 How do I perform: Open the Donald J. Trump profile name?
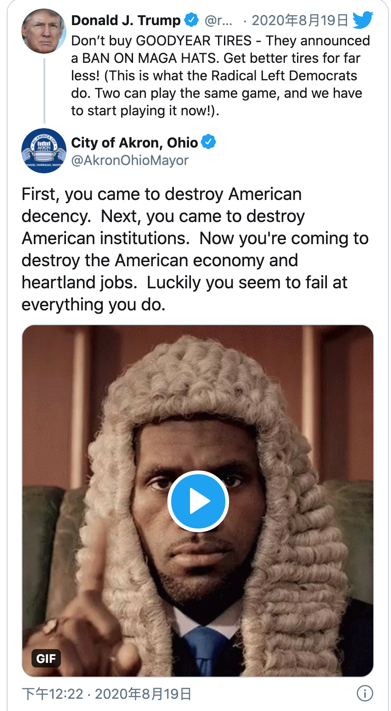[126, 20]
